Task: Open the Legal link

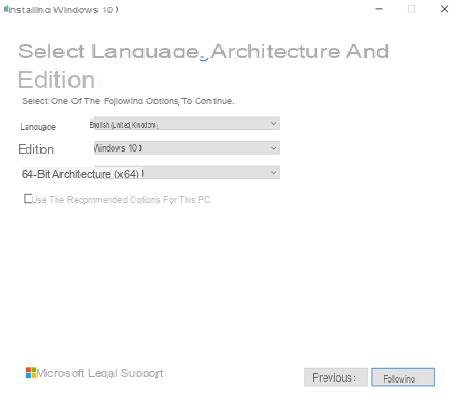Action: [103, 373]
